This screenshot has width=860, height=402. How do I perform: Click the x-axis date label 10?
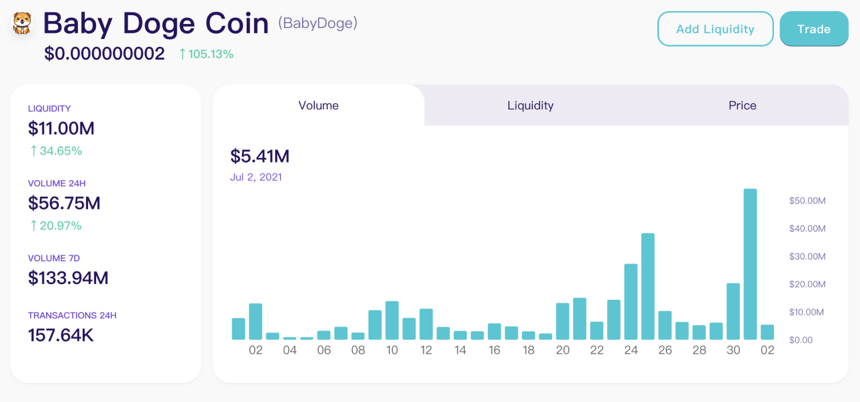[392, 350]
